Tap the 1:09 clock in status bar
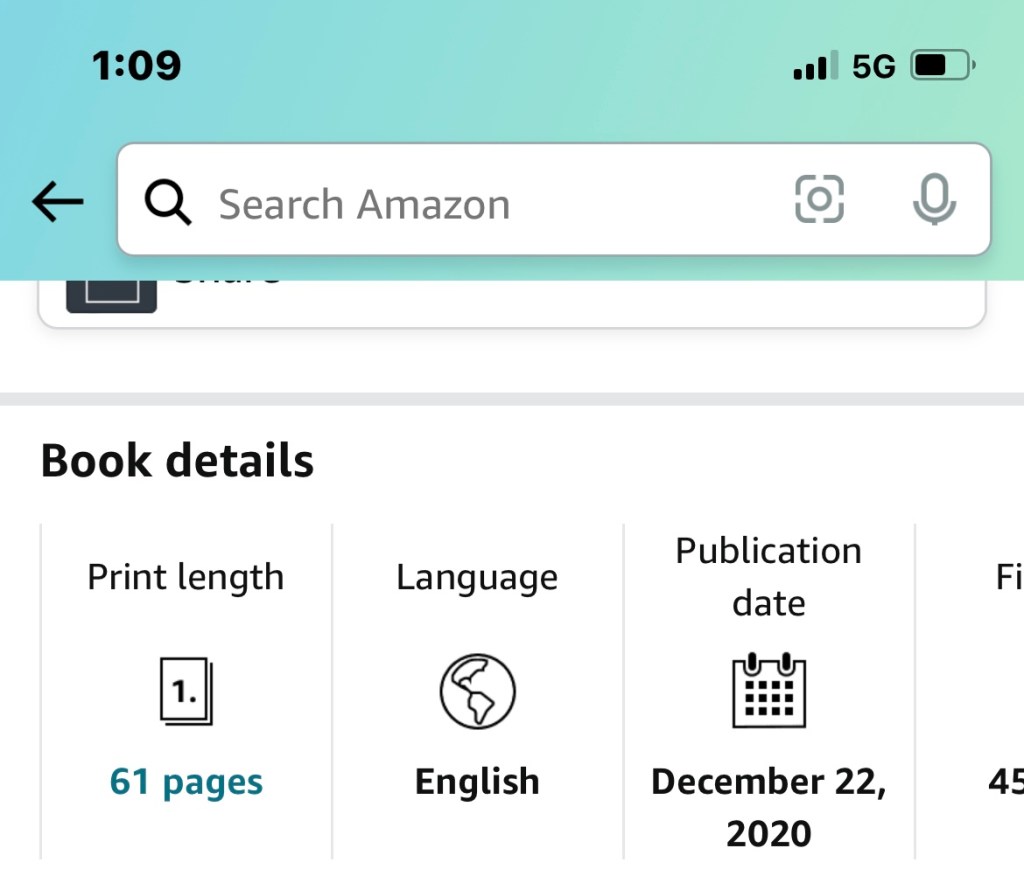 pyautogui.click(x=136, y=67)
